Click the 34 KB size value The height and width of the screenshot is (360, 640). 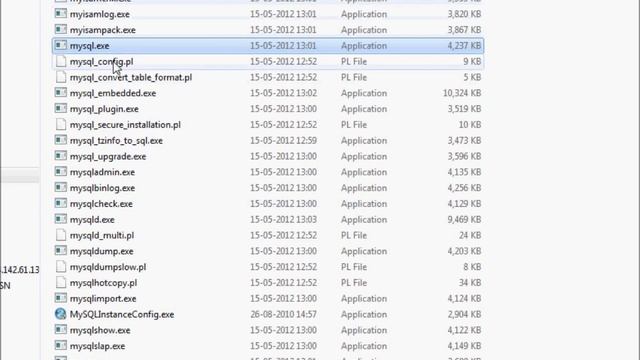(470, 283)
